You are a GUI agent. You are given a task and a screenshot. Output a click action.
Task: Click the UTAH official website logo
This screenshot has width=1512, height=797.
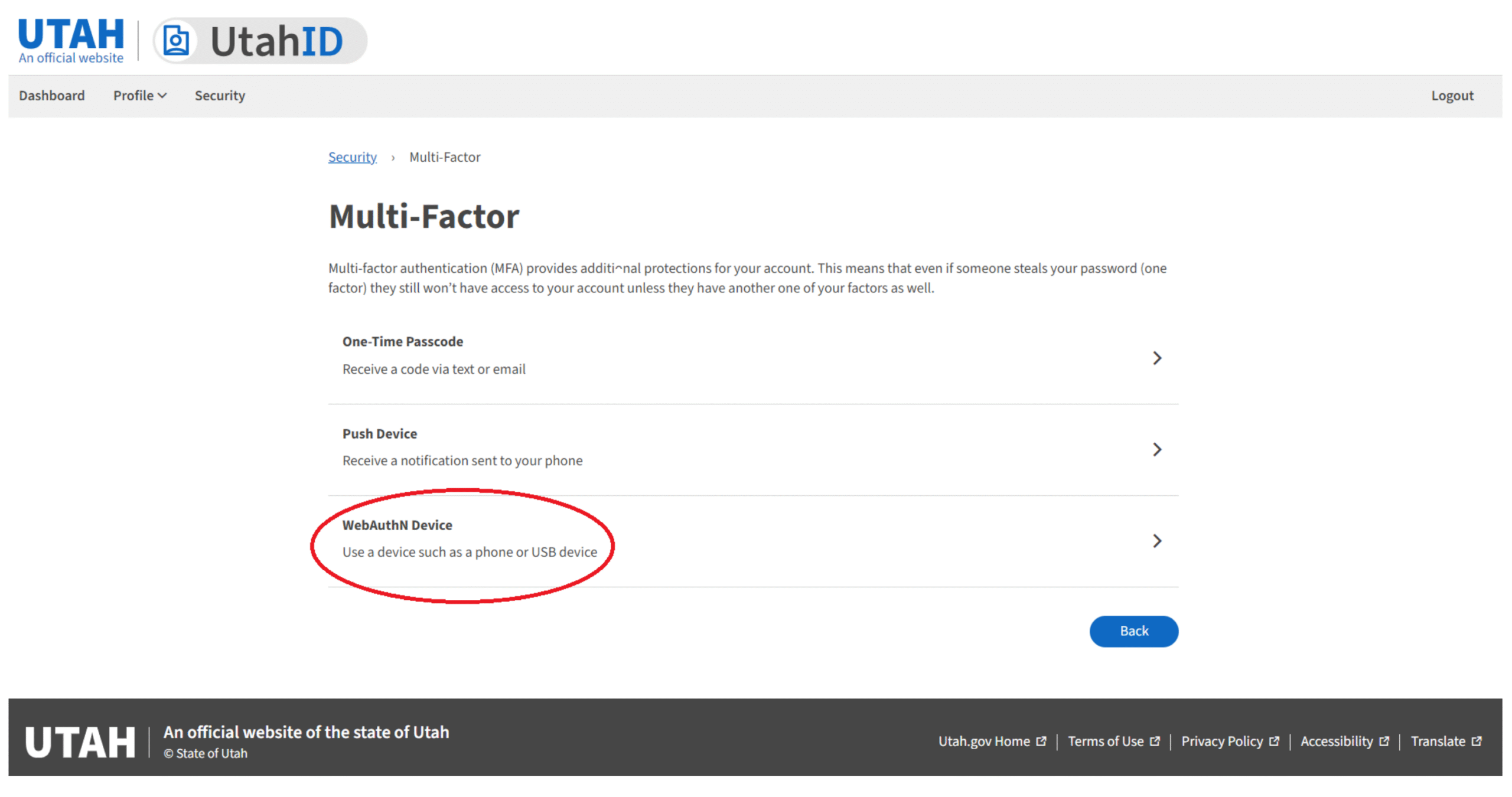(x=71, y=40)
